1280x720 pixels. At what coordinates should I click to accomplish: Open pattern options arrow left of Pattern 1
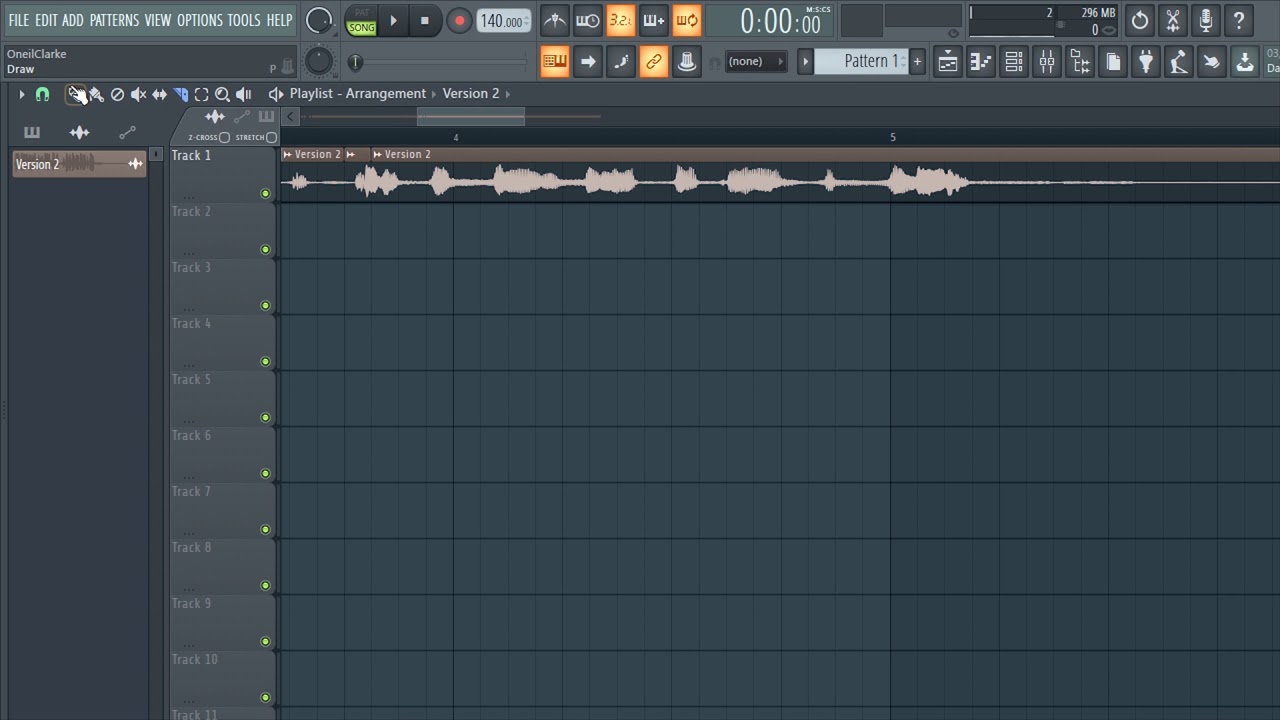tap(805, 62)
